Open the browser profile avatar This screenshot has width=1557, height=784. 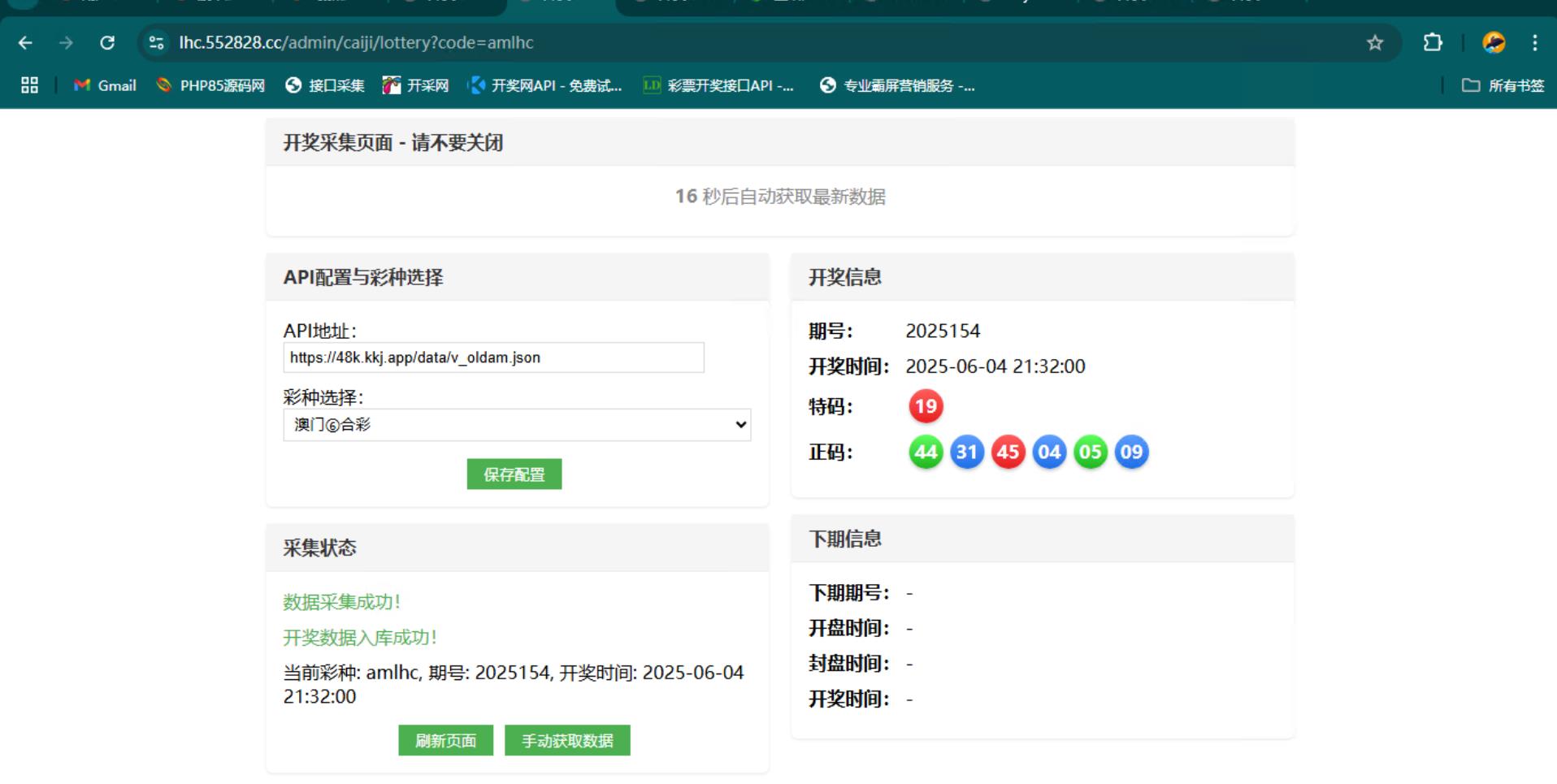point(1493,43)
